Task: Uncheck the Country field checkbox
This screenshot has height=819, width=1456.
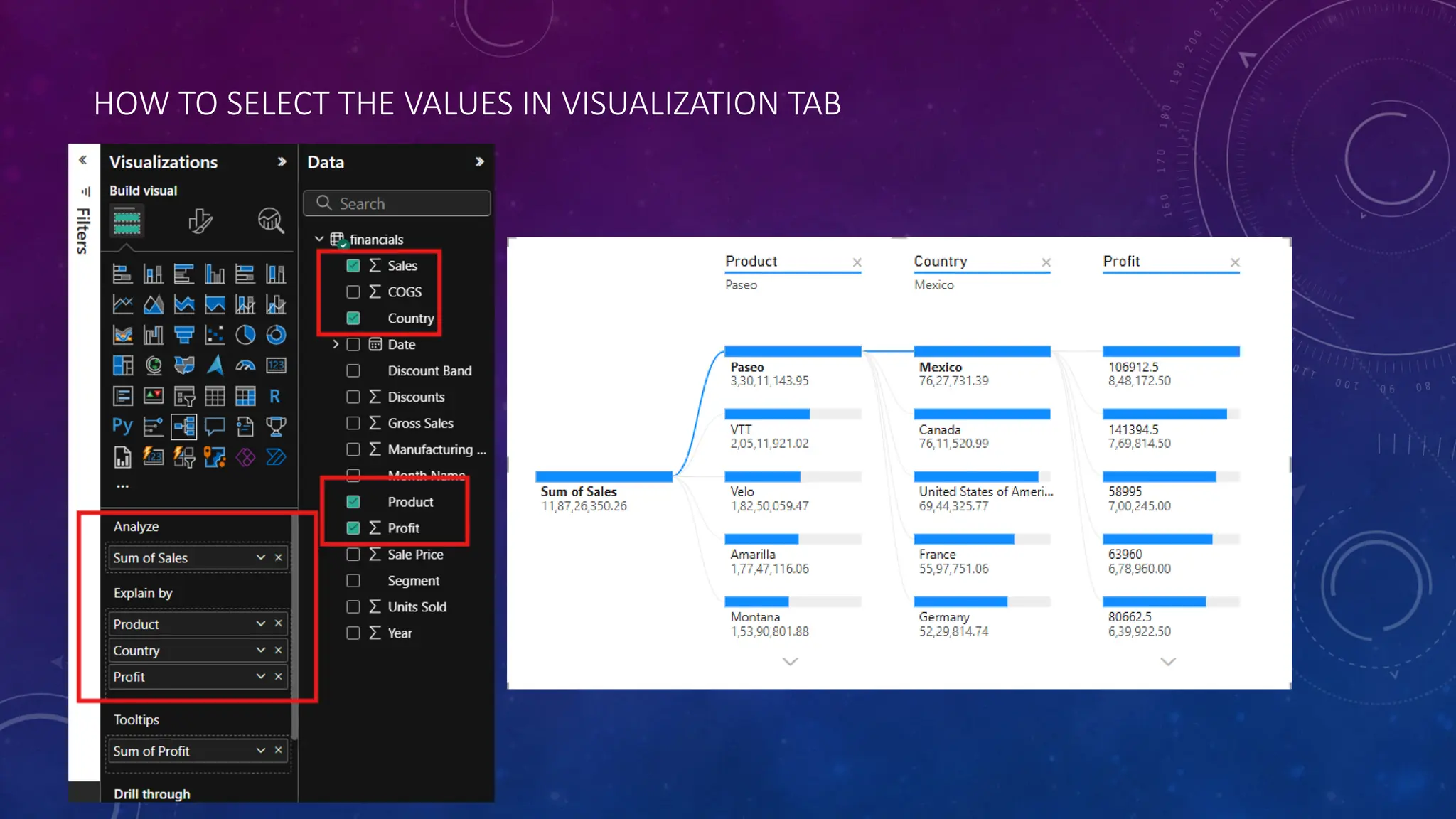Action: point(353,318)
